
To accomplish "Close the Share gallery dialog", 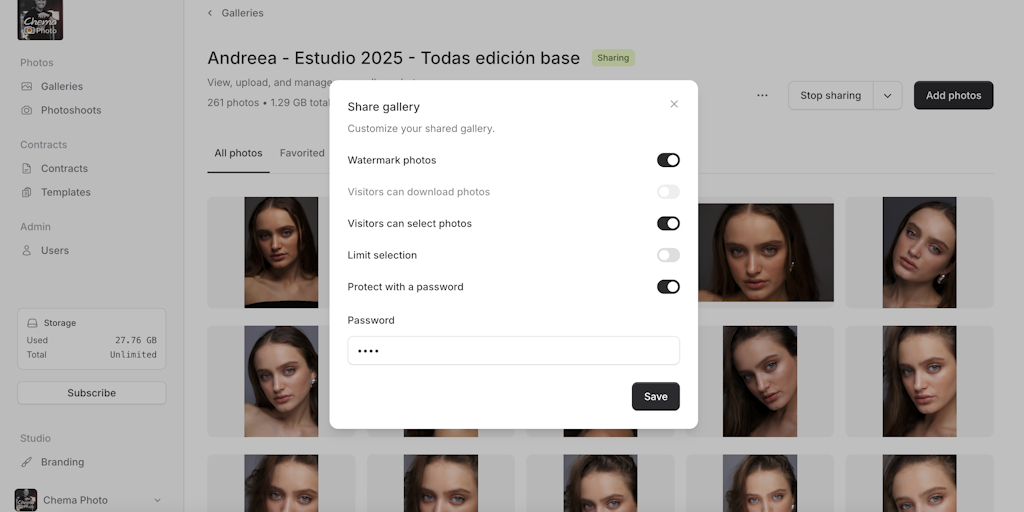I will click(674, 104).
